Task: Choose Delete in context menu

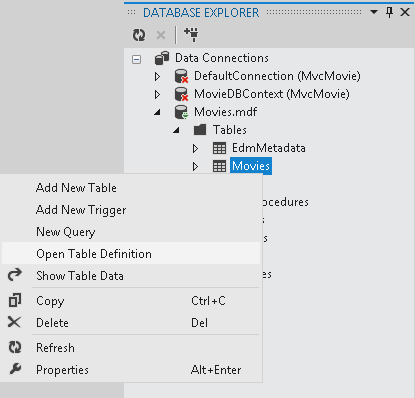Action: [x=131, y=323]
